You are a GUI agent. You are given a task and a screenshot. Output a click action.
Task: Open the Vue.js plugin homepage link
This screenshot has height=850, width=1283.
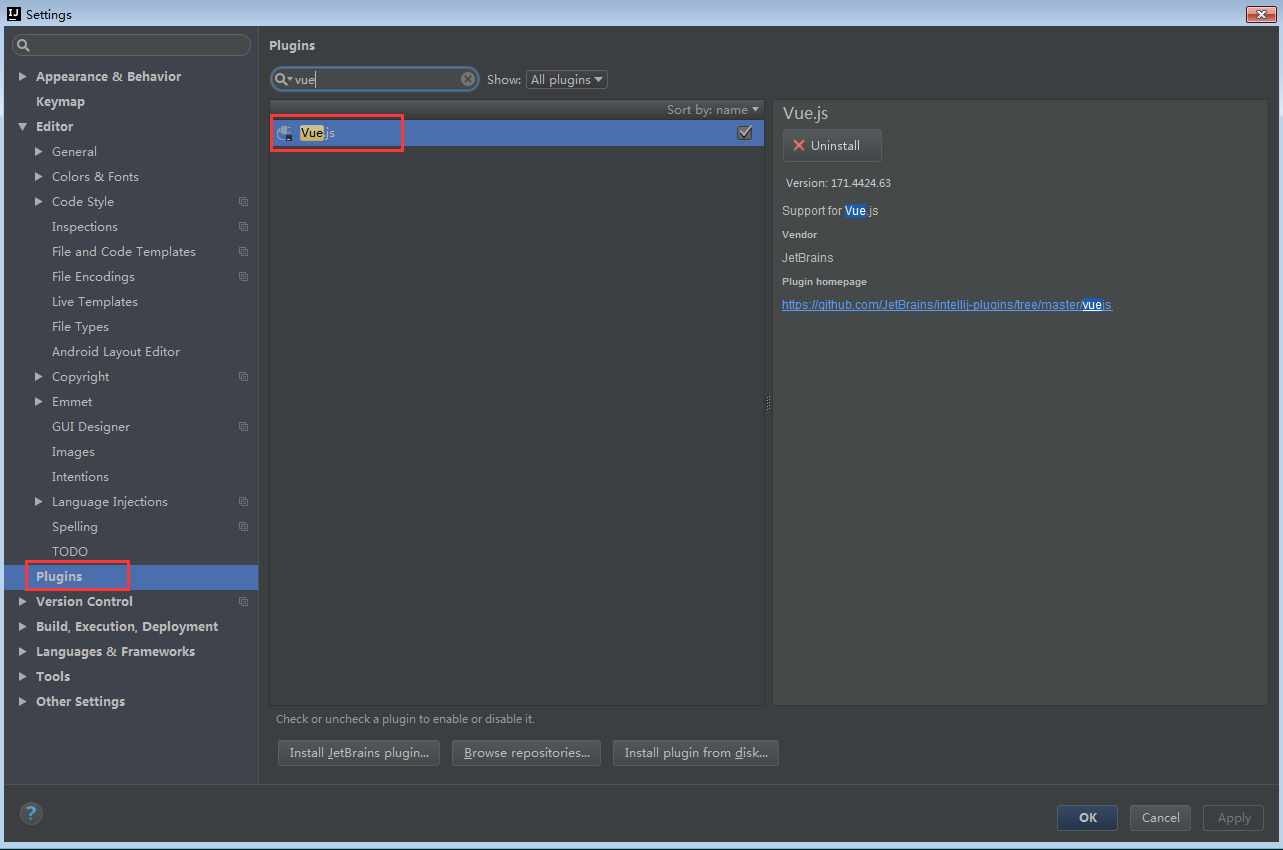point(947,305)
